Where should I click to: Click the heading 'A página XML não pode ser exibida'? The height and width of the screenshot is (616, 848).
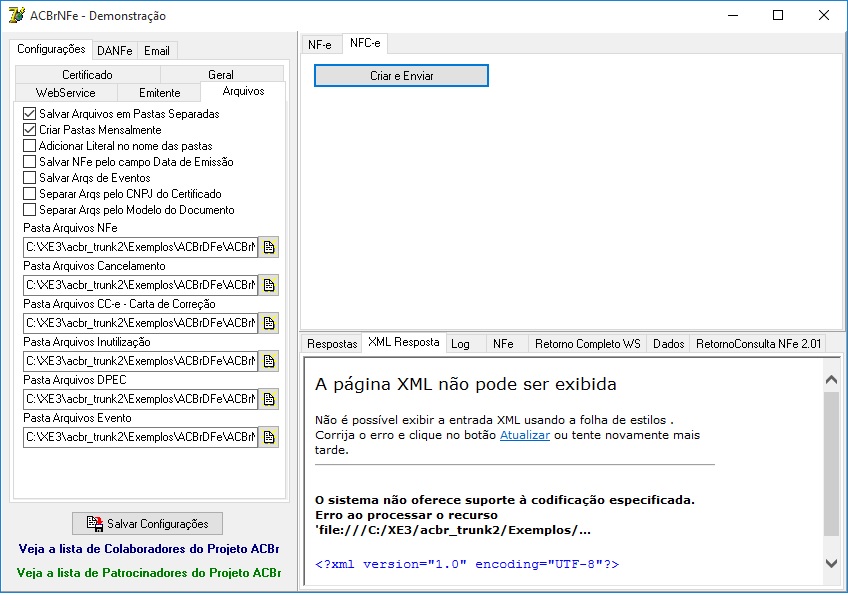pyautogui.click(x=466, y=385)
